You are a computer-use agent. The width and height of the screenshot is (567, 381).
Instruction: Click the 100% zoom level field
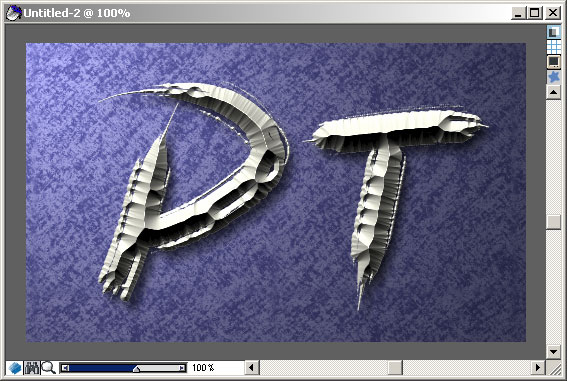203,368
